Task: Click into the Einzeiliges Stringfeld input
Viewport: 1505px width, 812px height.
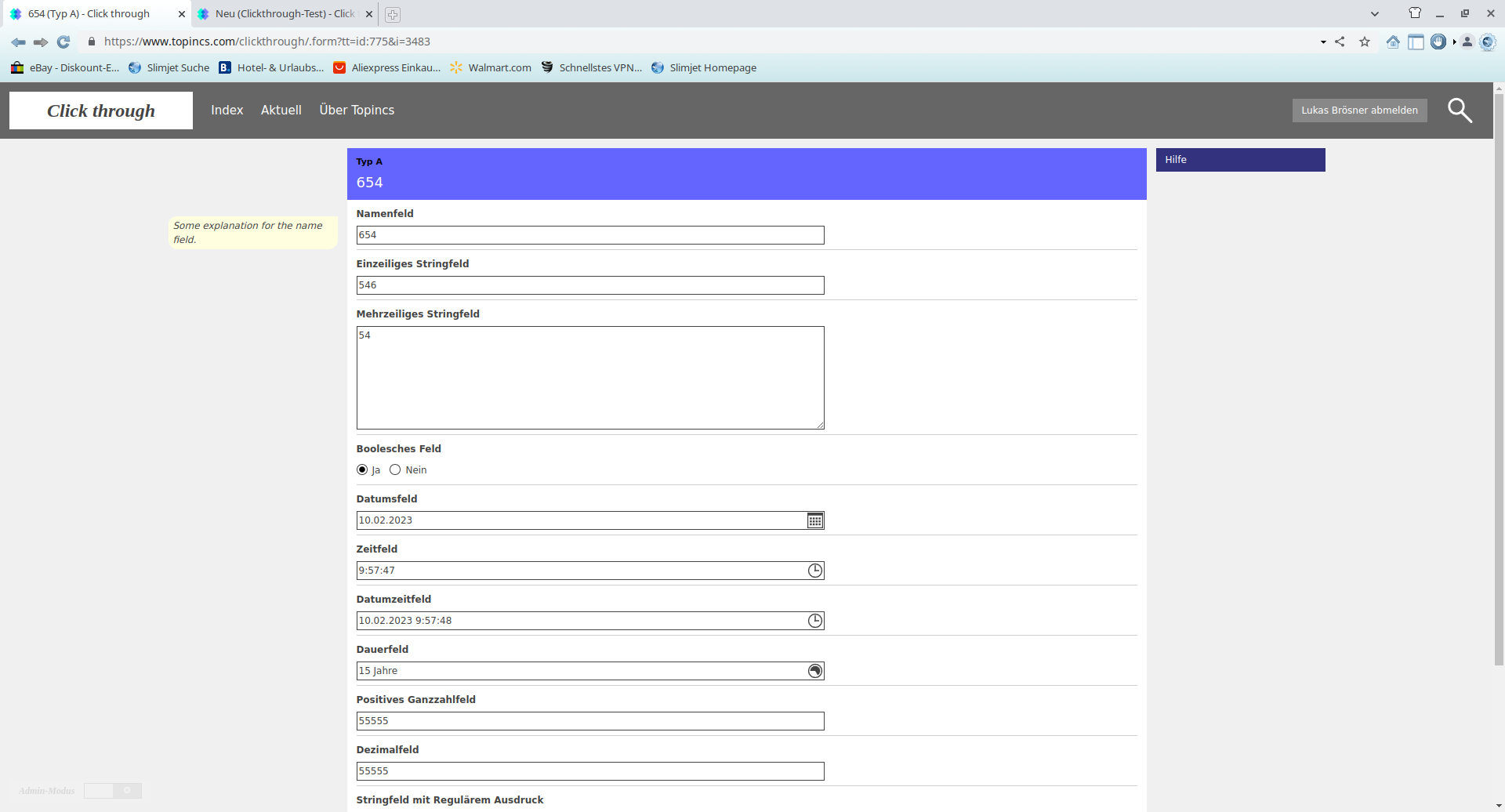Action: tap(589, 285)
